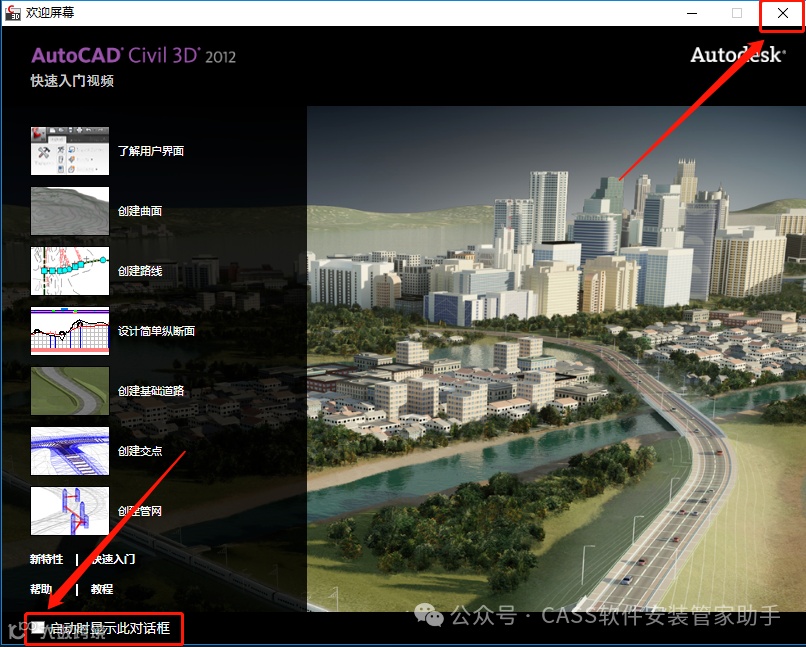This screenshot has width=806, height=647.
Task: Minimize the 欢迎屏幕 window
Action: click(692, 13)
